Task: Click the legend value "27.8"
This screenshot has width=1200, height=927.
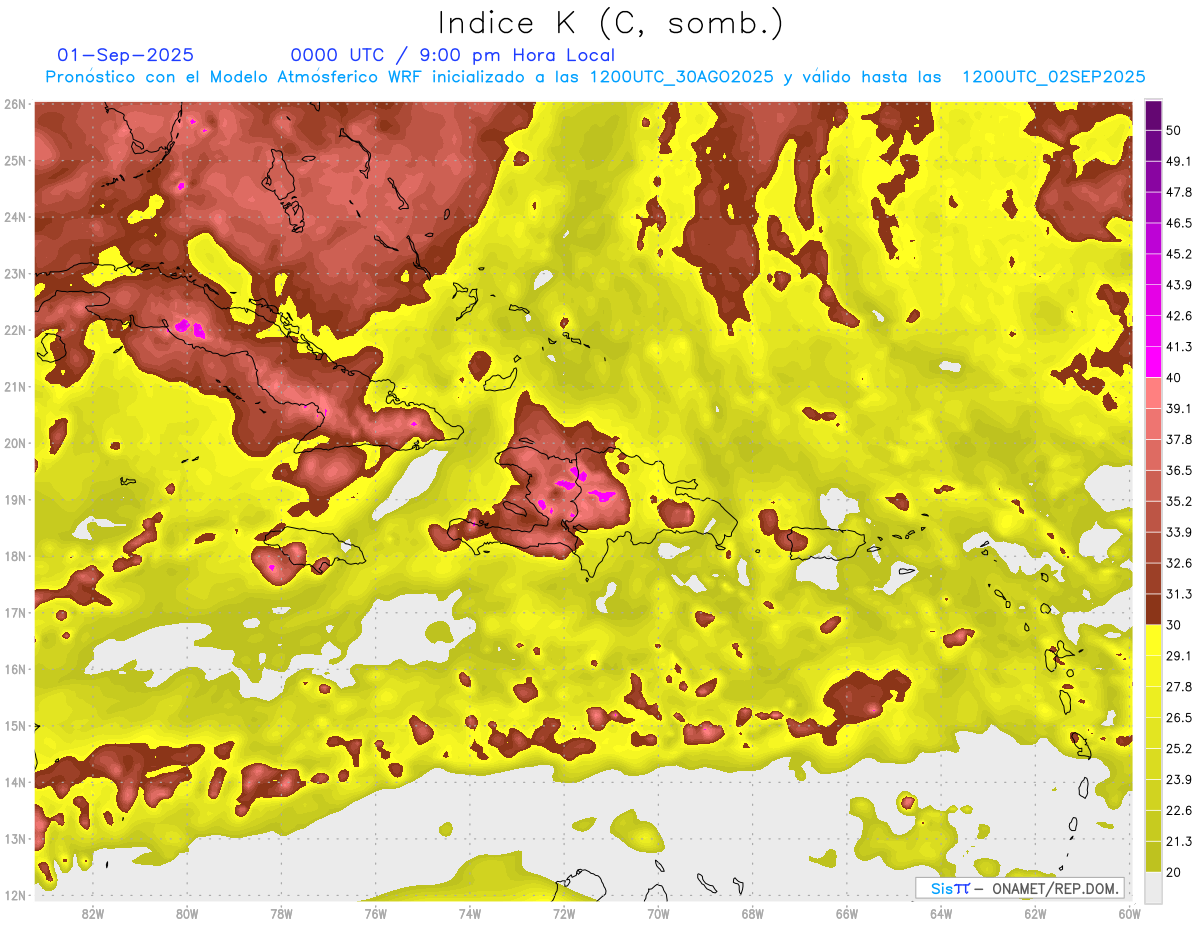Action: (1178, 686)
